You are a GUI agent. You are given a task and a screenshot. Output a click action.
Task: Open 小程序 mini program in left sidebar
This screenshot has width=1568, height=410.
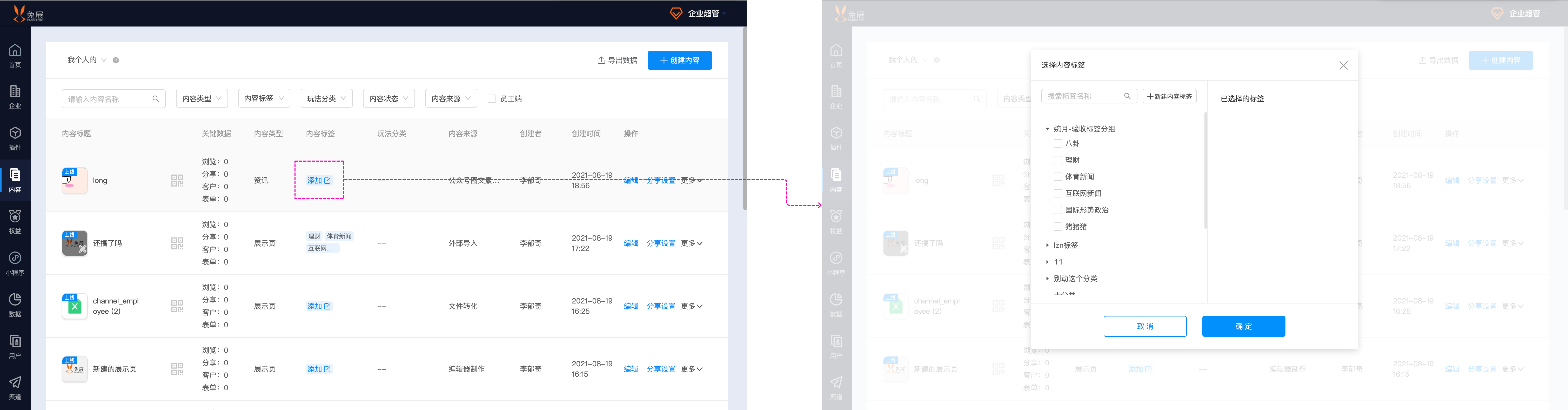click(x=15, y=263)
